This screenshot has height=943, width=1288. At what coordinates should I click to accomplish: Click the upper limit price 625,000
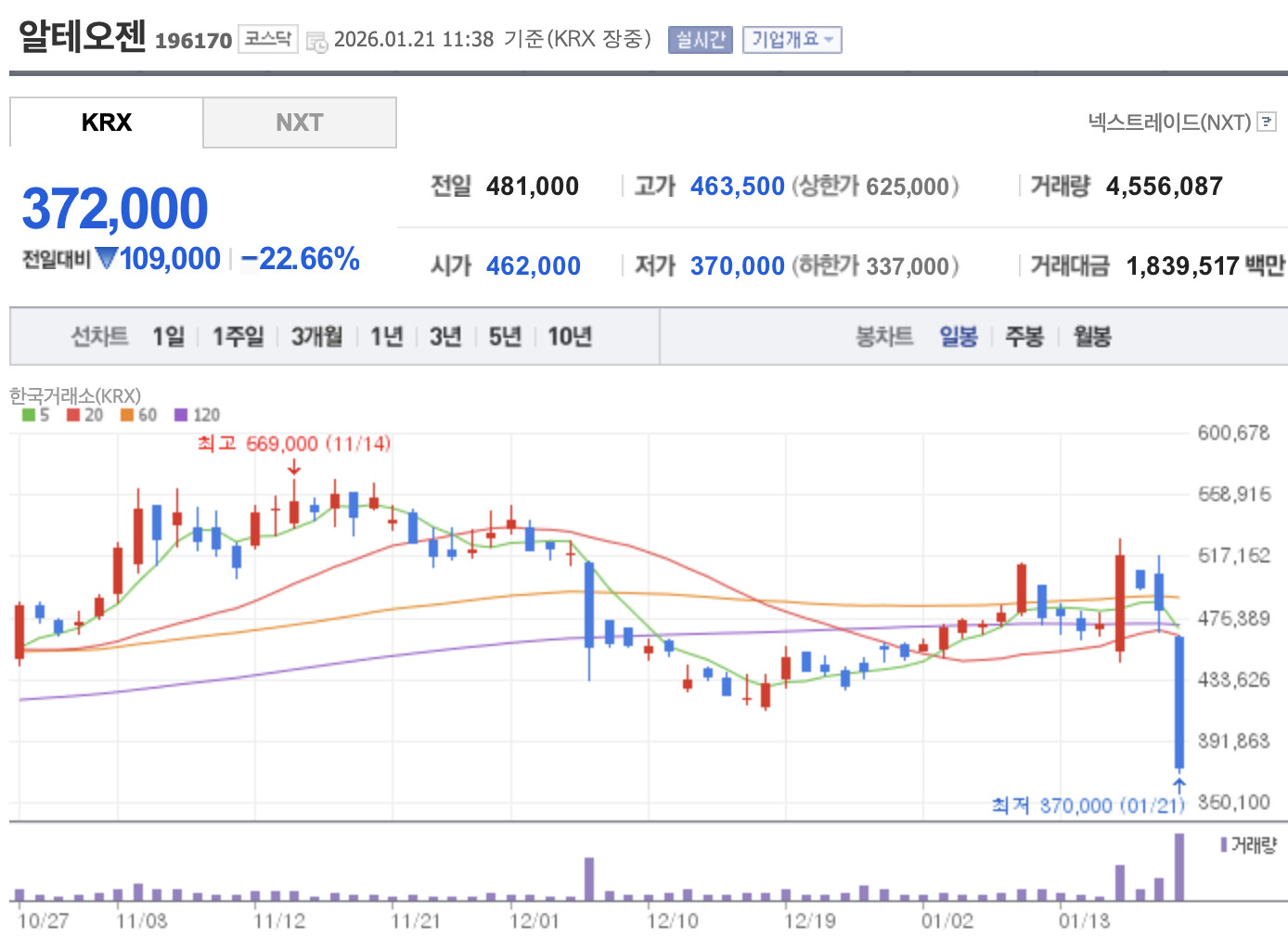[908, 187]
